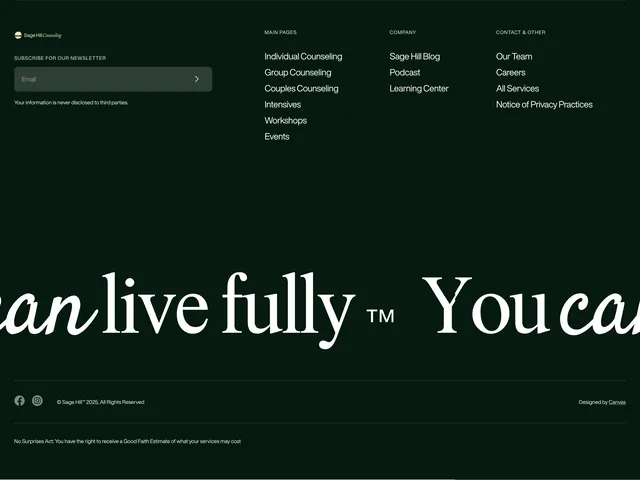Click the Sage Hill 2025 copyright text

[x=100, y=402]
